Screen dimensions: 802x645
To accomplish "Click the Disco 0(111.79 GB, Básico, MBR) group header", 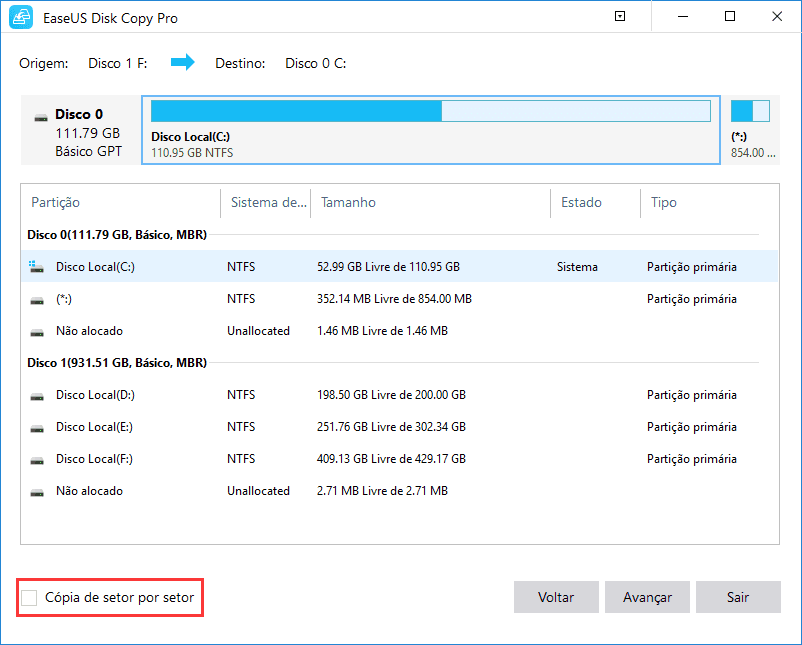I will (117, 235).
